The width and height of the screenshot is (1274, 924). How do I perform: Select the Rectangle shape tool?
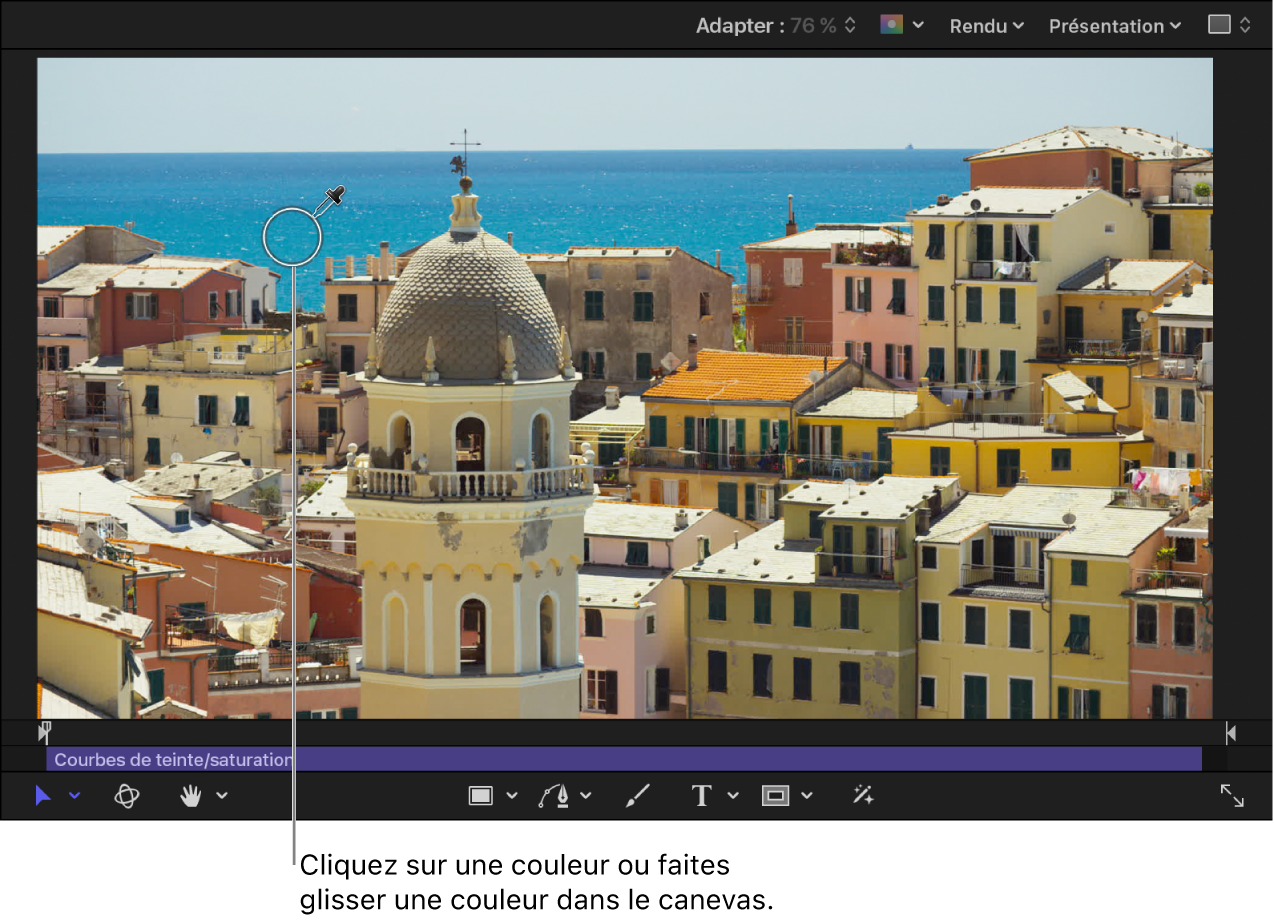481,796
